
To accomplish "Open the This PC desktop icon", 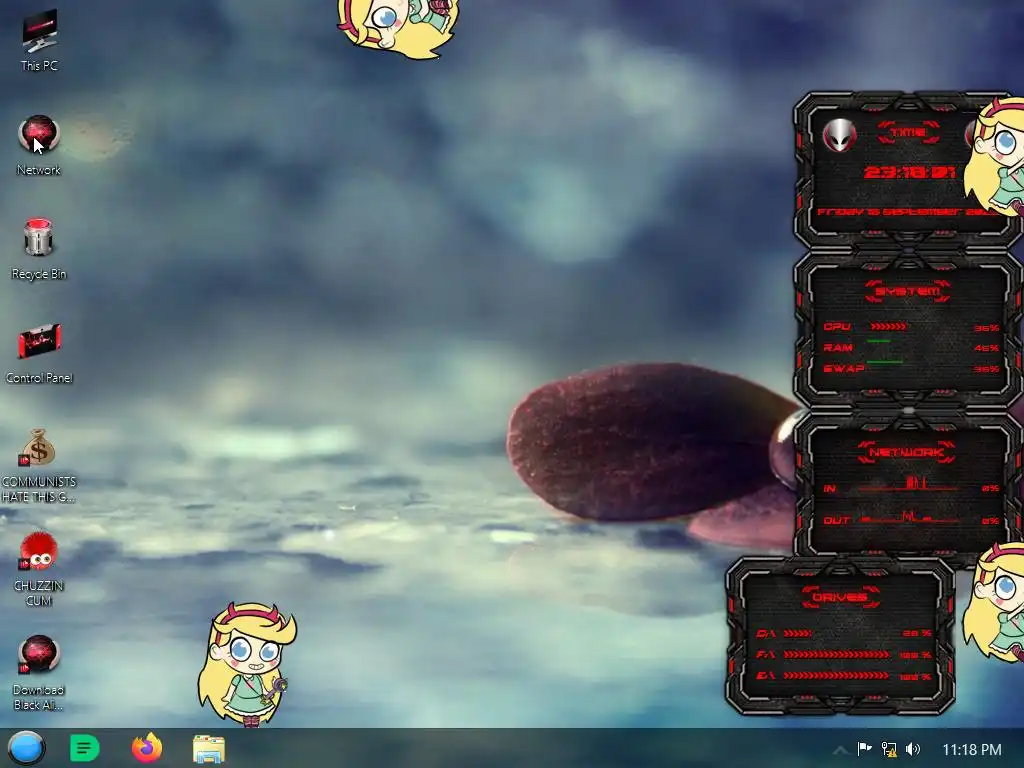I will 39,40.
